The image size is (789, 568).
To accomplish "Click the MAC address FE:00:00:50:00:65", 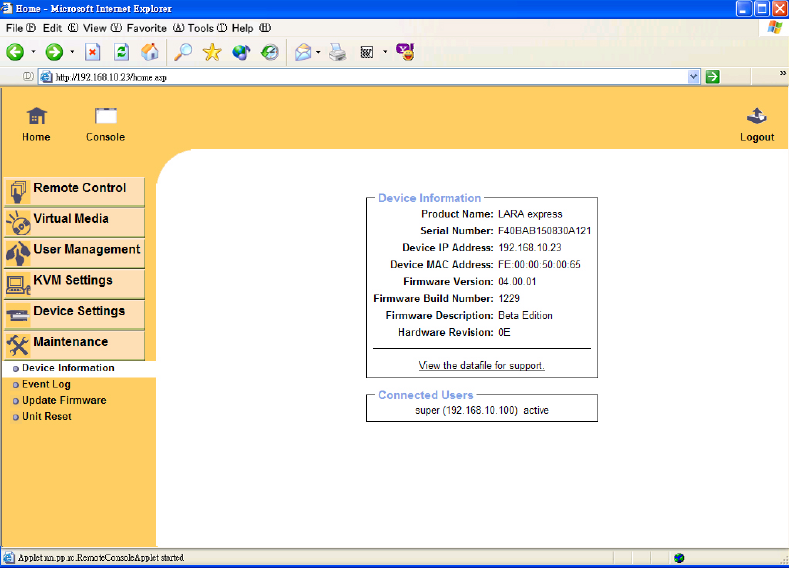I will click(x=539, y=265).
